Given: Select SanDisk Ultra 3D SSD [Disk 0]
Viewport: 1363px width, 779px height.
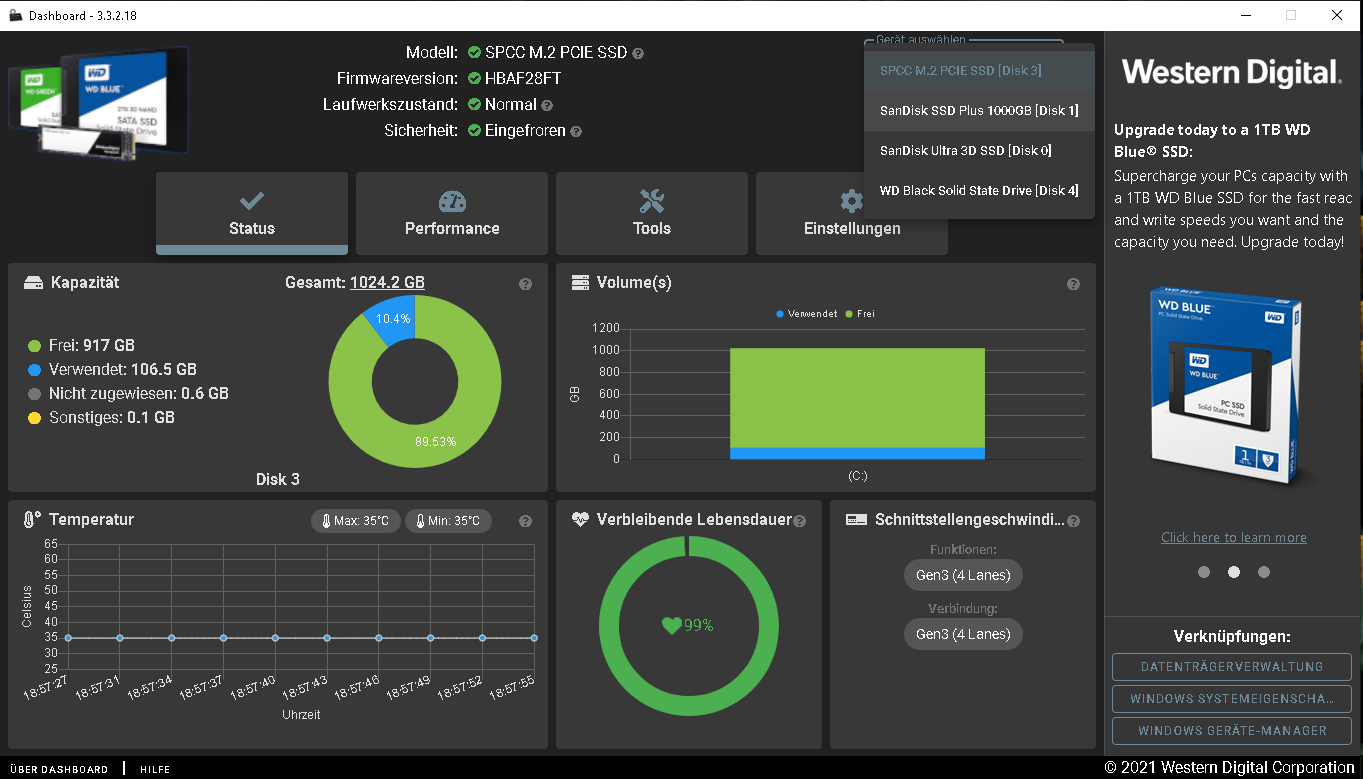Looking at the screenshot, I should [979, 150].
